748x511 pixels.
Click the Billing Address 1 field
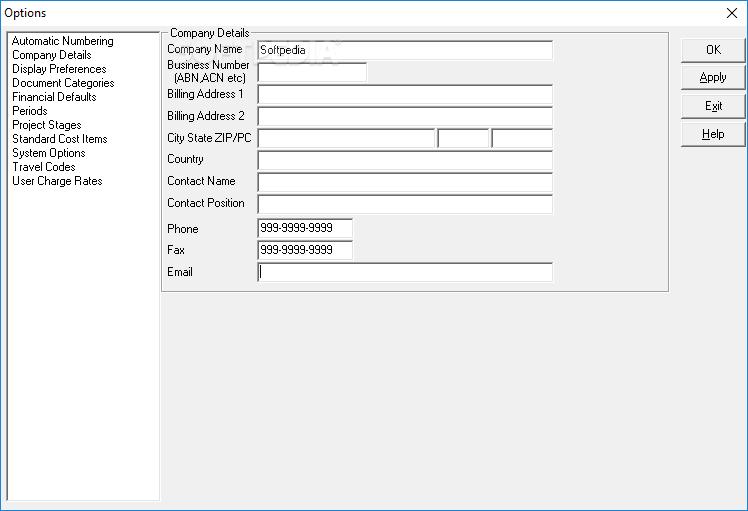(405, 94)
